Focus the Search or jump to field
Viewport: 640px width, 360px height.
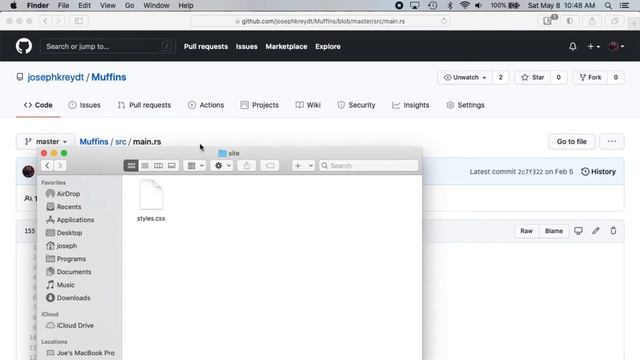108,47
